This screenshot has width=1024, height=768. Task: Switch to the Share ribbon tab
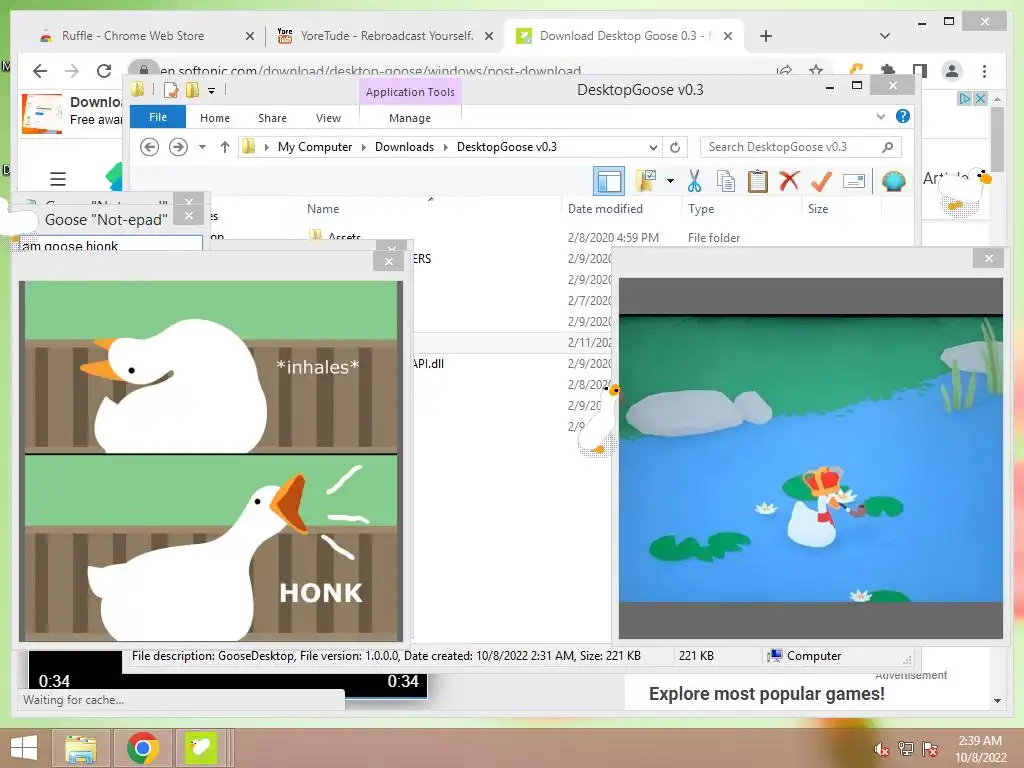[272, 118]
